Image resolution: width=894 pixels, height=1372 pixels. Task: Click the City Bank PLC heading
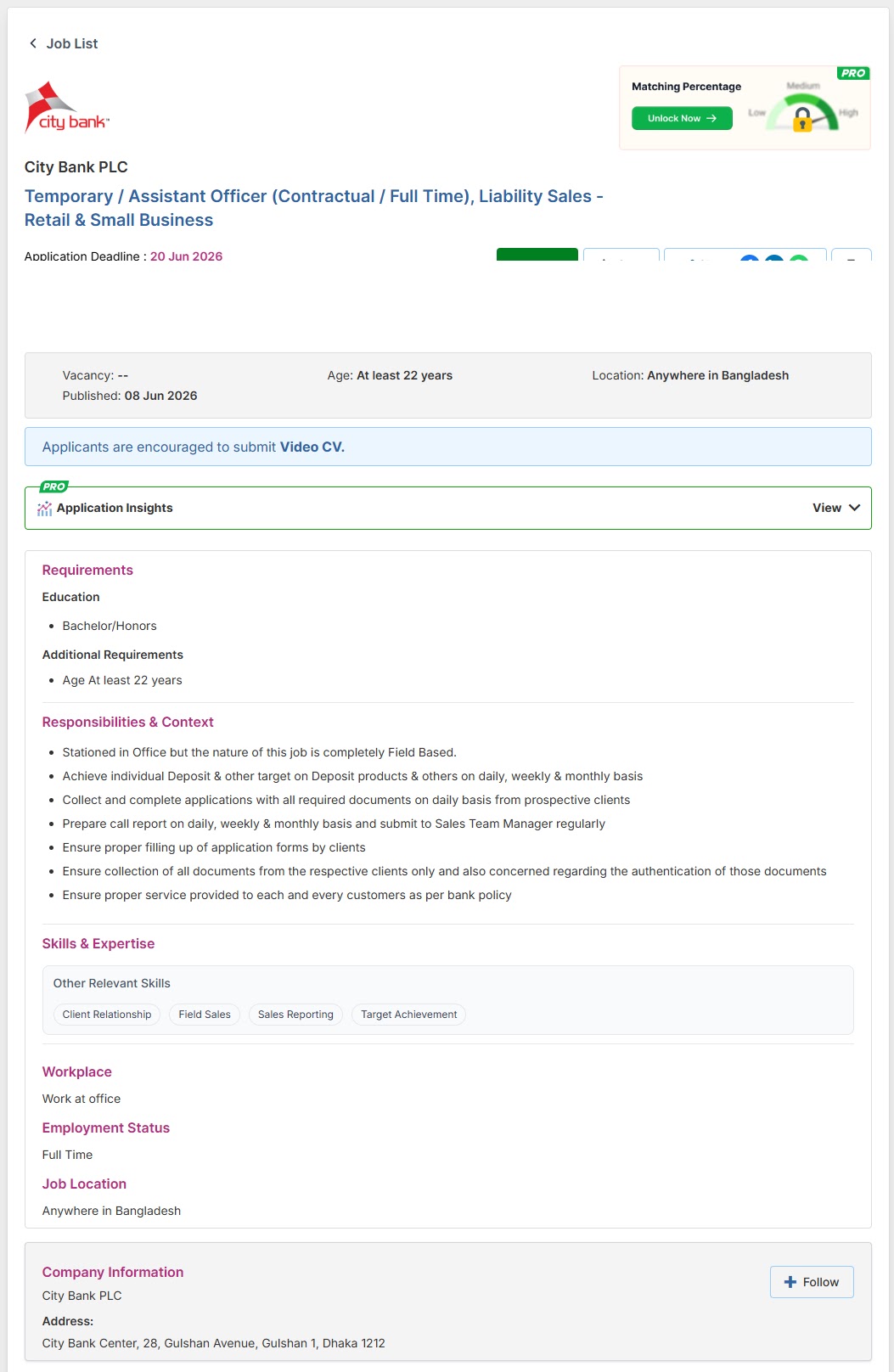pyautogui.click(x=76, y=167)
